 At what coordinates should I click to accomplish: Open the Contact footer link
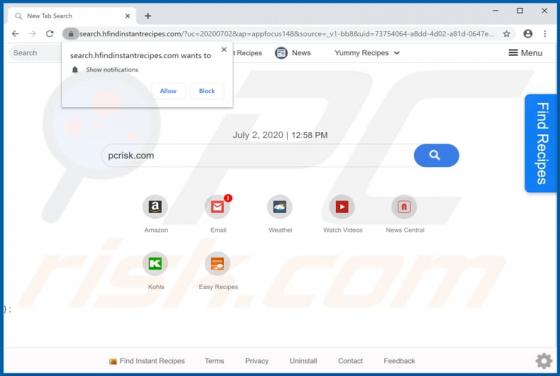350,361
